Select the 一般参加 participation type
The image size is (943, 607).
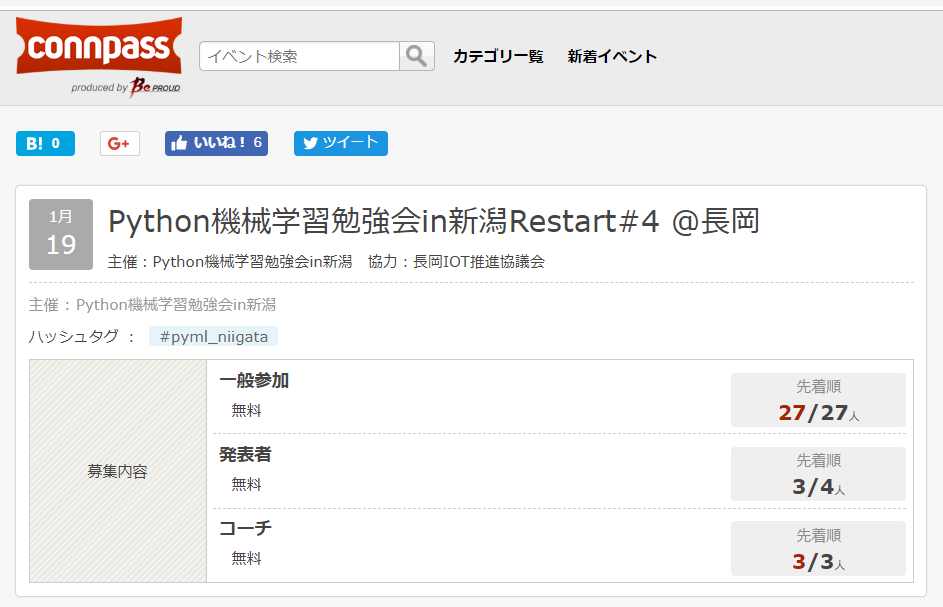tap(254, 381)
